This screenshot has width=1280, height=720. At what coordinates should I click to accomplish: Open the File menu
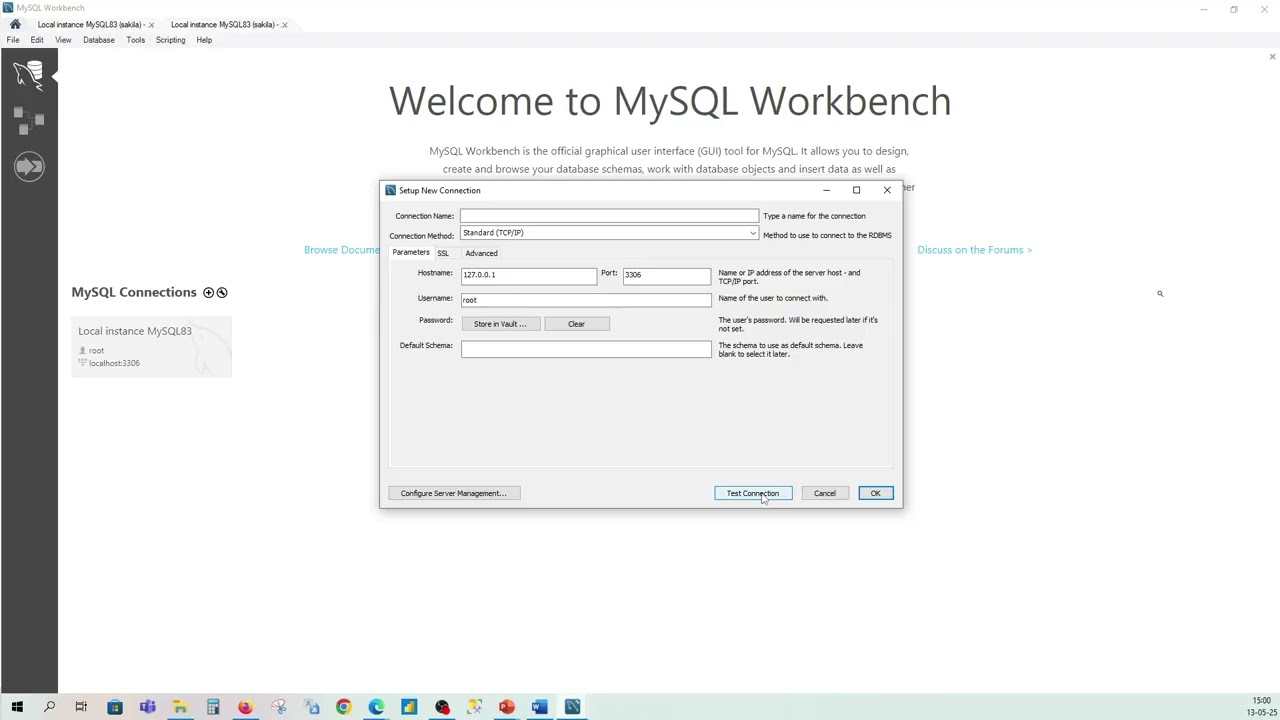tap(13, 40)
